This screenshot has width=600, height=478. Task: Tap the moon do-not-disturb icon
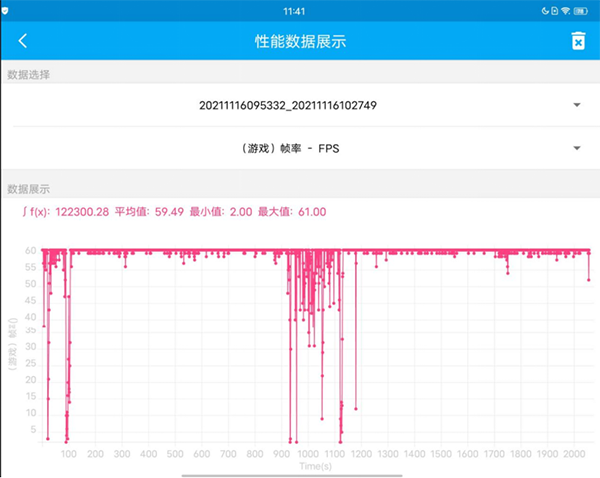coord(546,10)
